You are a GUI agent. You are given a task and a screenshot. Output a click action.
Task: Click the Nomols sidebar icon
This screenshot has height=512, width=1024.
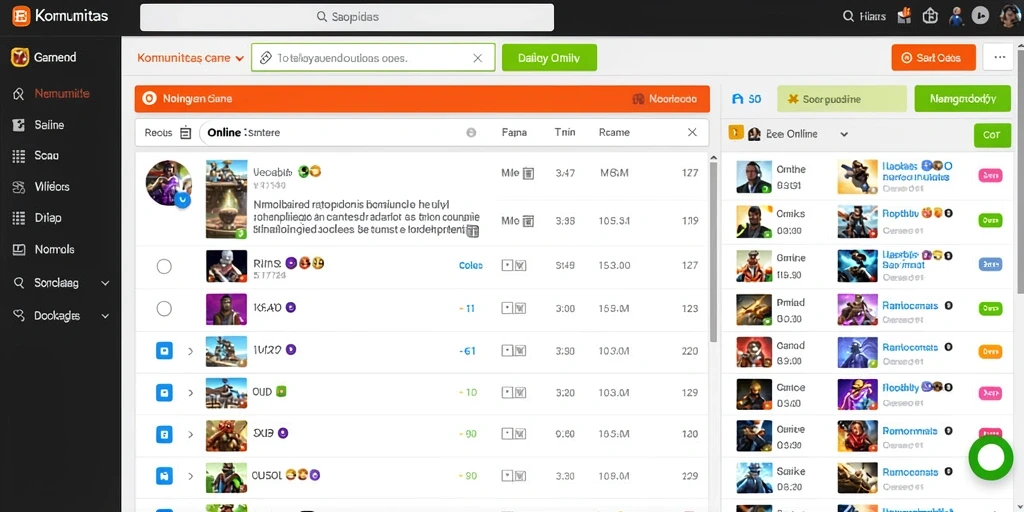(x=19, y=249)
